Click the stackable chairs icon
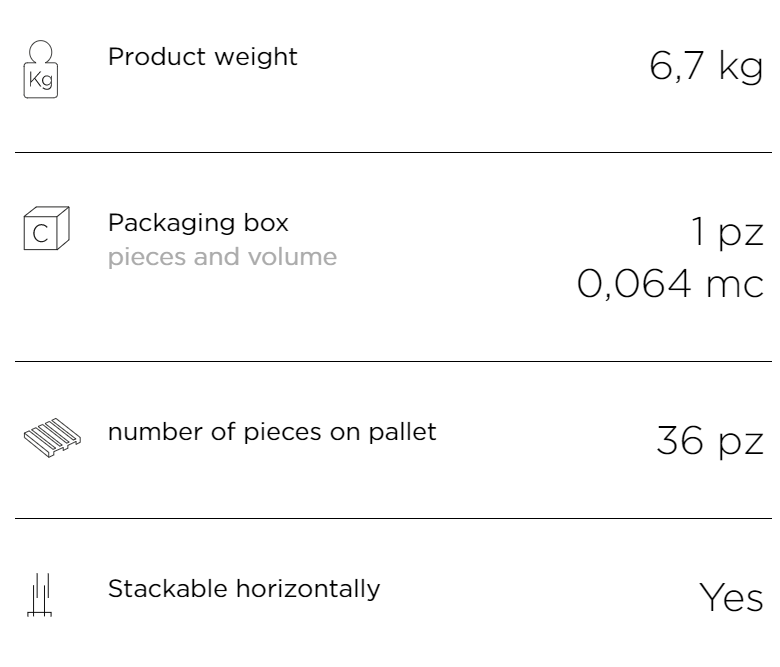Image resolution: width=780 pixels, height=667 pixels. coord(39,595)
